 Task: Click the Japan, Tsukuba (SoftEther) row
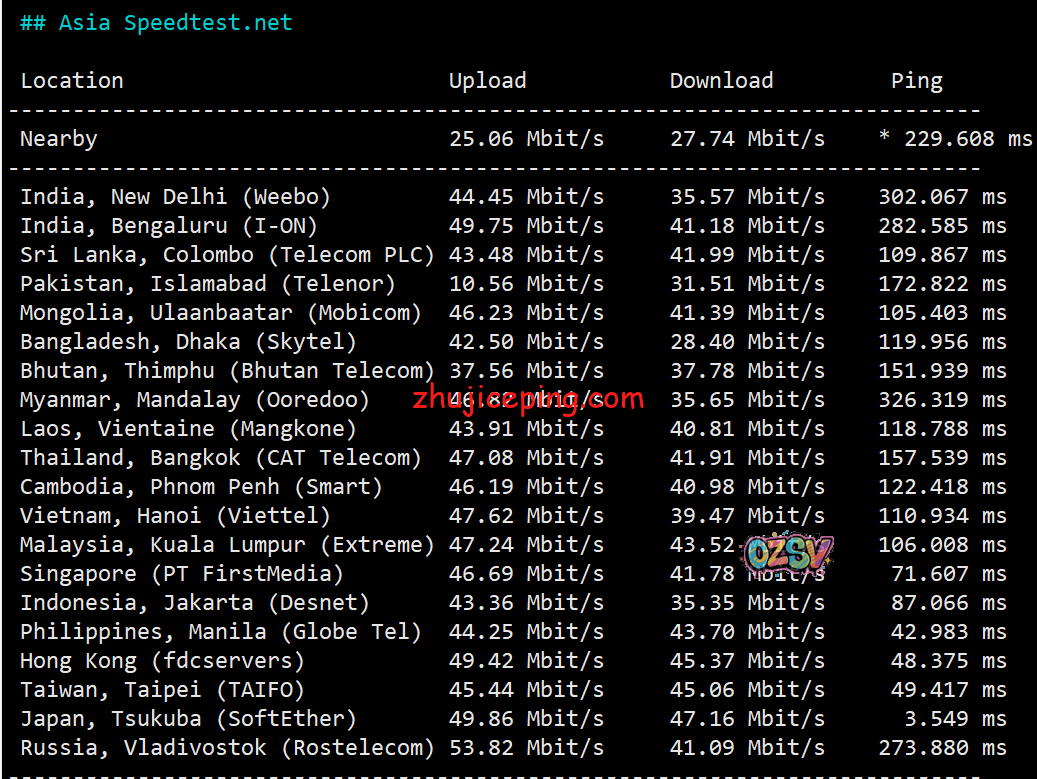188,719
